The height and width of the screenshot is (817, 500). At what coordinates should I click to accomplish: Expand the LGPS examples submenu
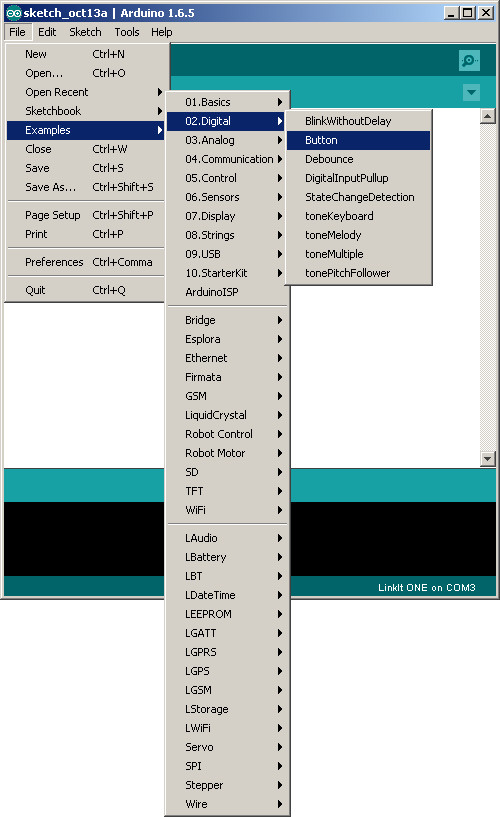coord(227,672)
